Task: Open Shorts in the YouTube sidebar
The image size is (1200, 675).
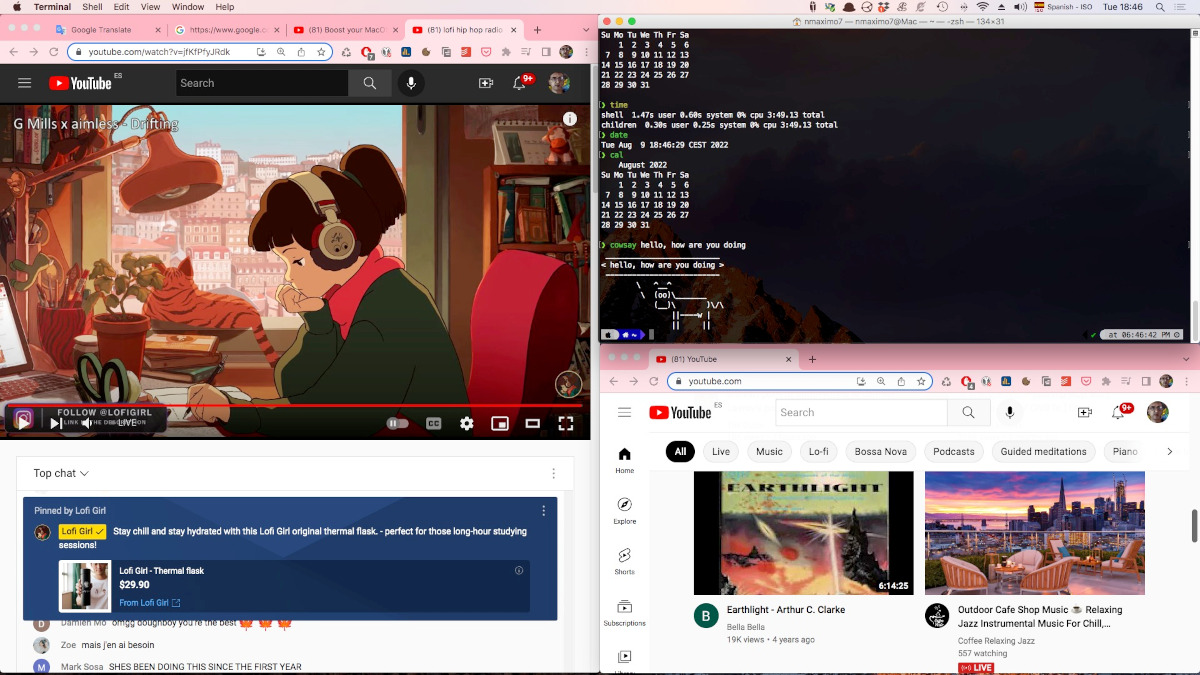Action: [624, 561]
